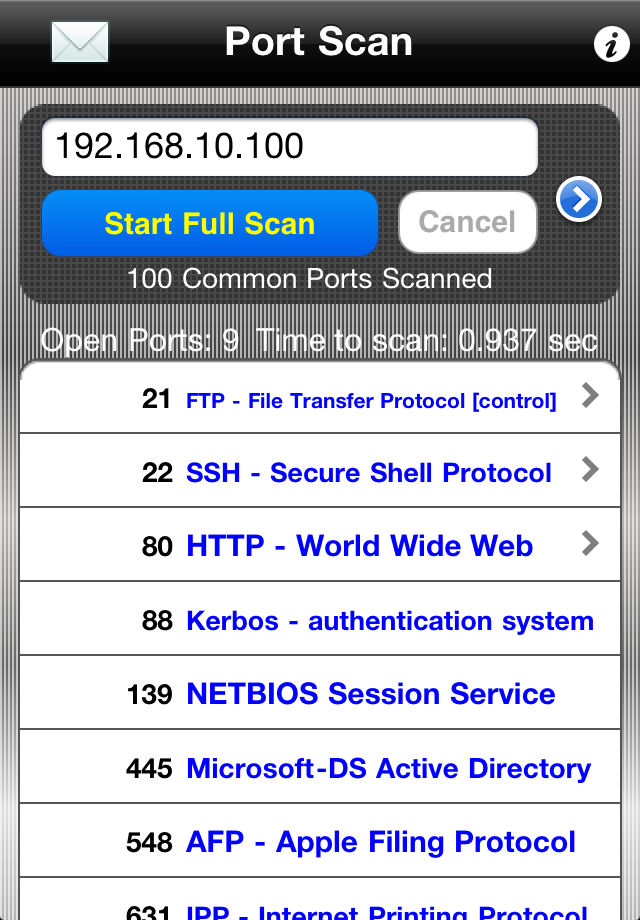Click Start Full Scan button
The height and width of the screenshot is (920, 640).
coord(210,223)
